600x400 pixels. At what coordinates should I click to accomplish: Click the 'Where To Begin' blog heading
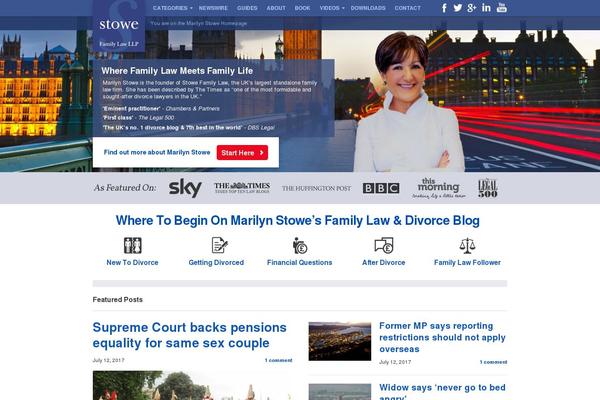(x=297, y=220)
